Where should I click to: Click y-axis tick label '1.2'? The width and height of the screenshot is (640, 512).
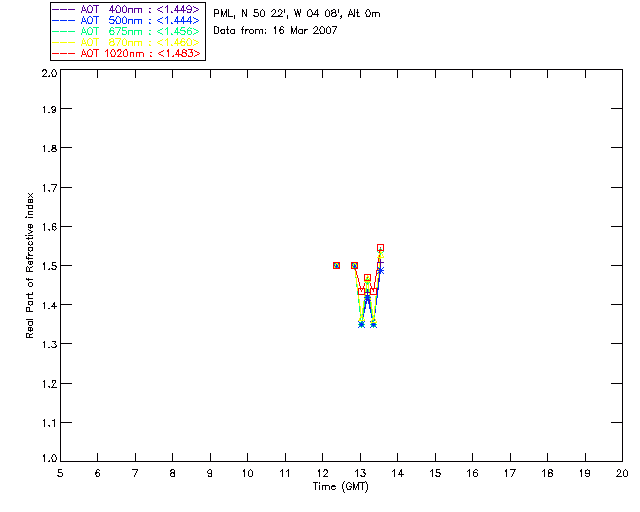(x=49, y=384)
